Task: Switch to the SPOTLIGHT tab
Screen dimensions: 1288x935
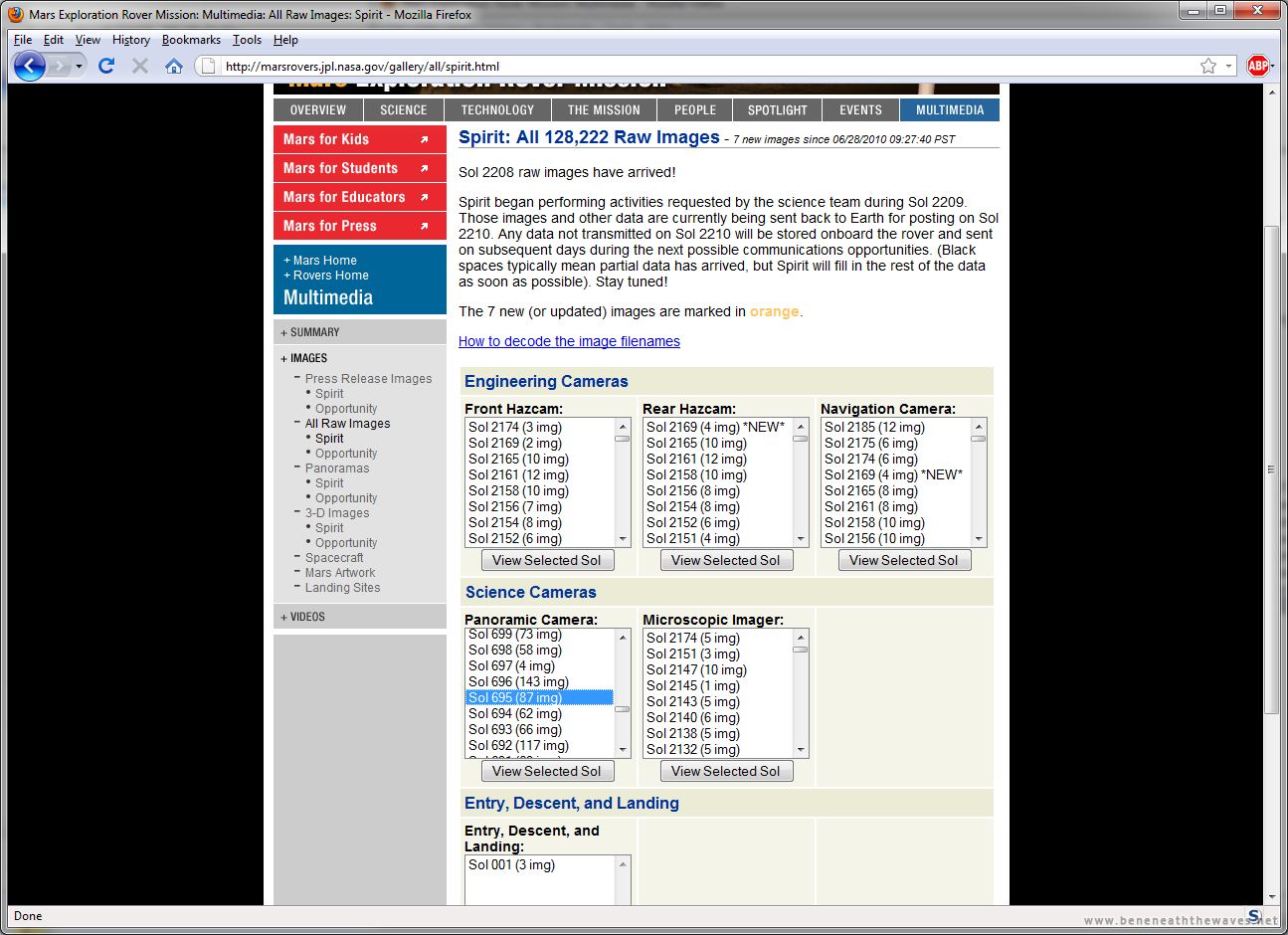Action: tap(778, 110)
